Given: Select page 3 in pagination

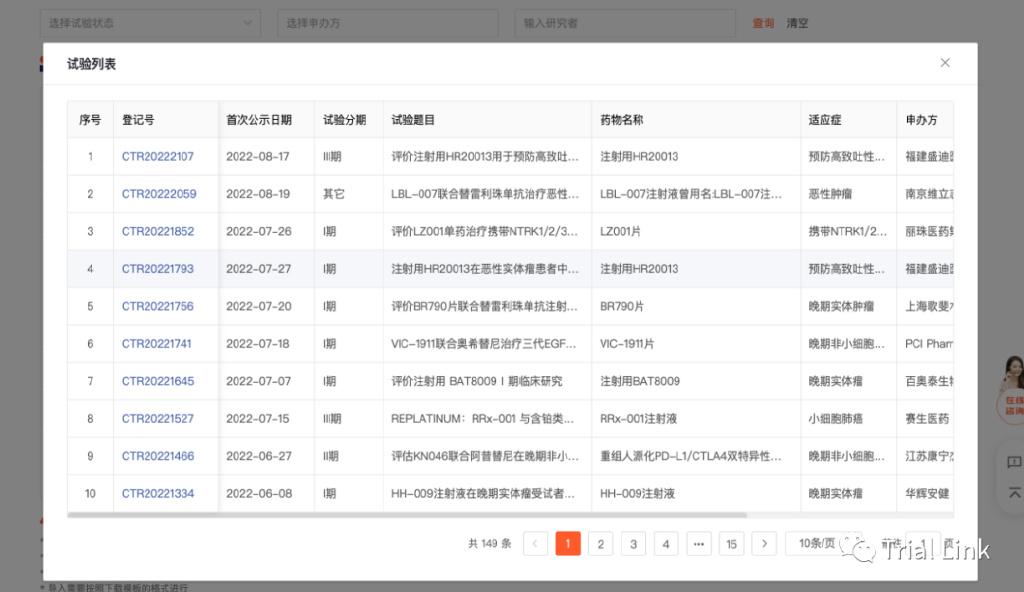Looking at the screenshot, I should tap(633, 543).
